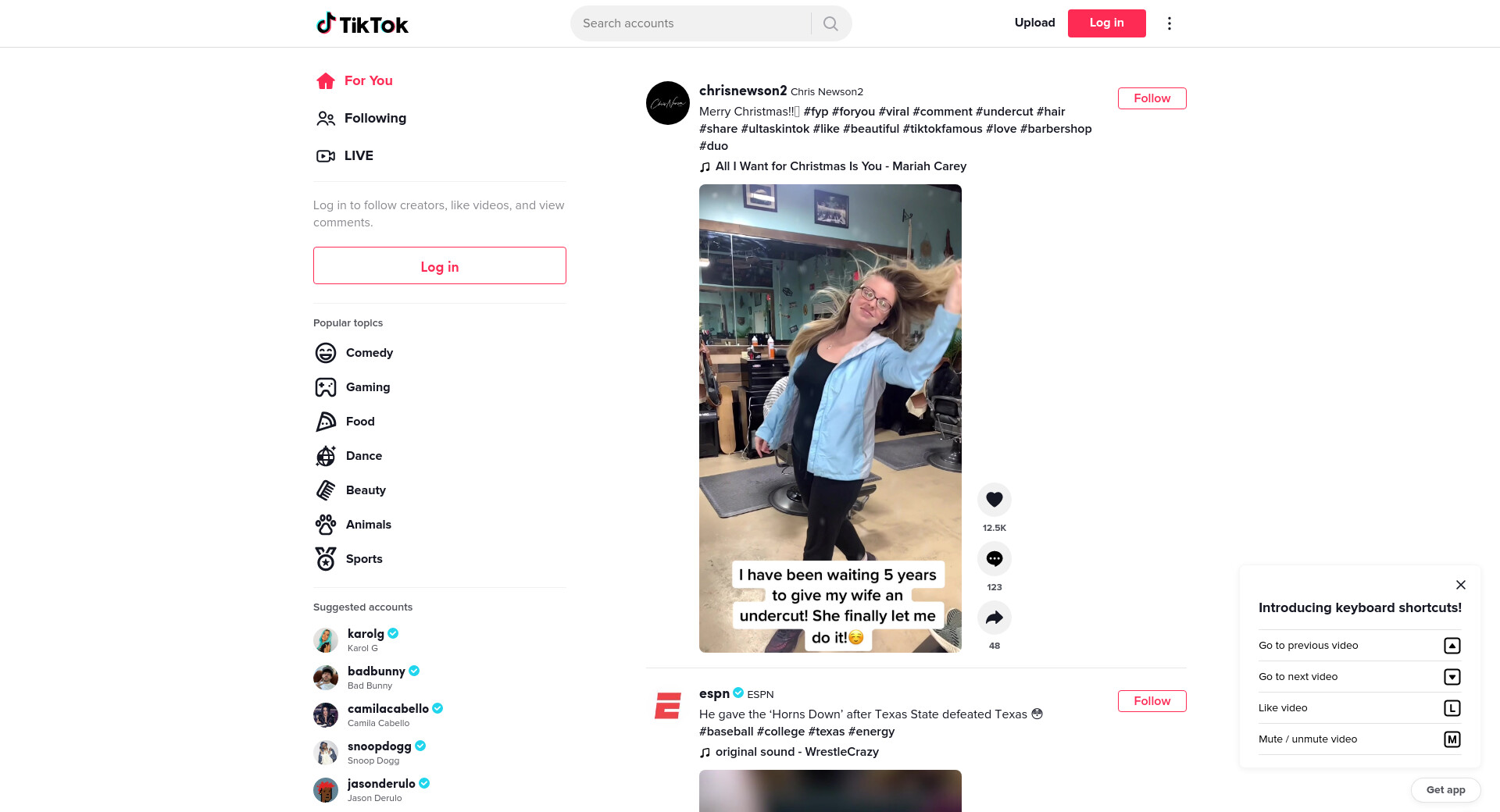
Task: Click the Search accounts input field
Action: click(x=691, y=23)
